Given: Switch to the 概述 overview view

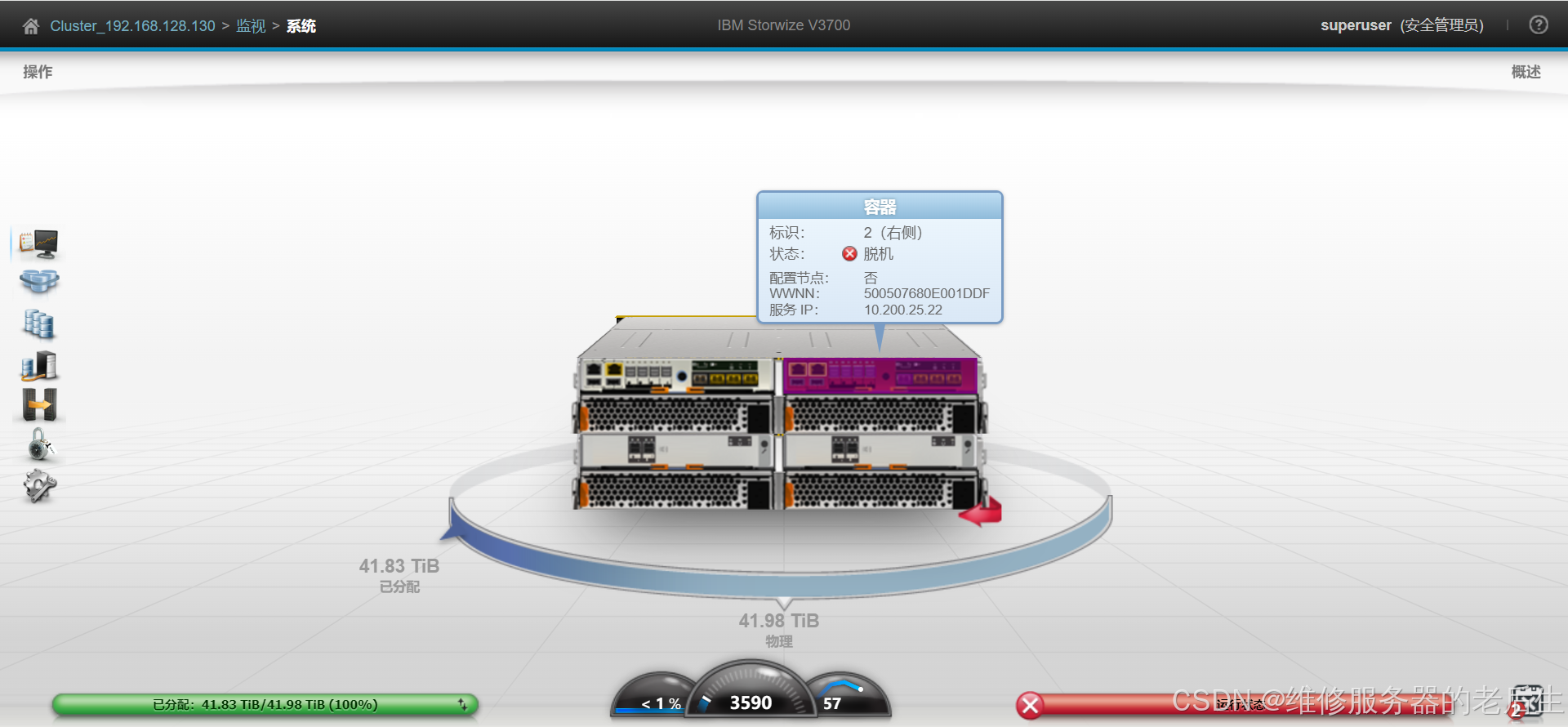Looking at the screenshot, I should click(1526, 72).
